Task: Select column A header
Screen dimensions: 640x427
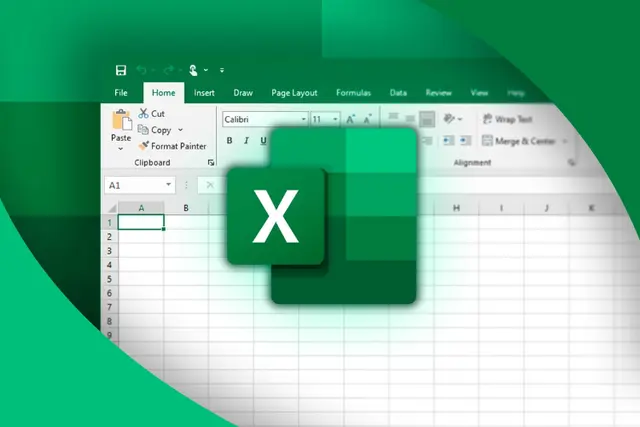Action: [141, 208]
